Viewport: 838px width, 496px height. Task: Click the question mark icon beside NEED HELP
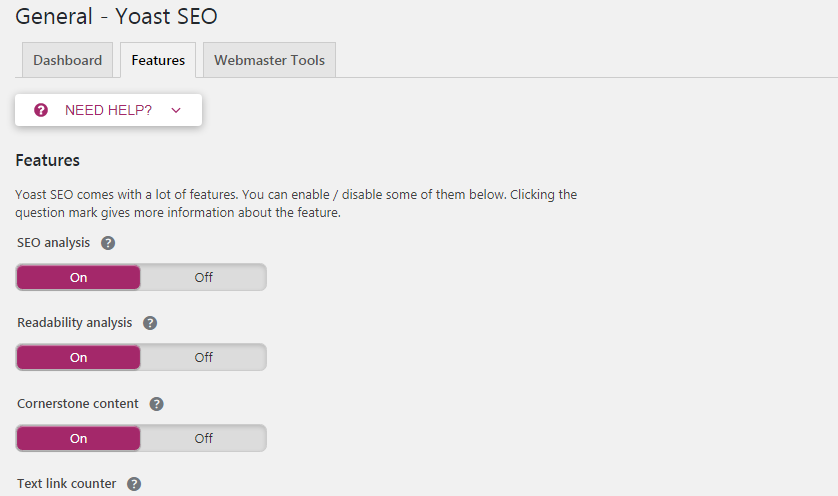click(41, 110)
